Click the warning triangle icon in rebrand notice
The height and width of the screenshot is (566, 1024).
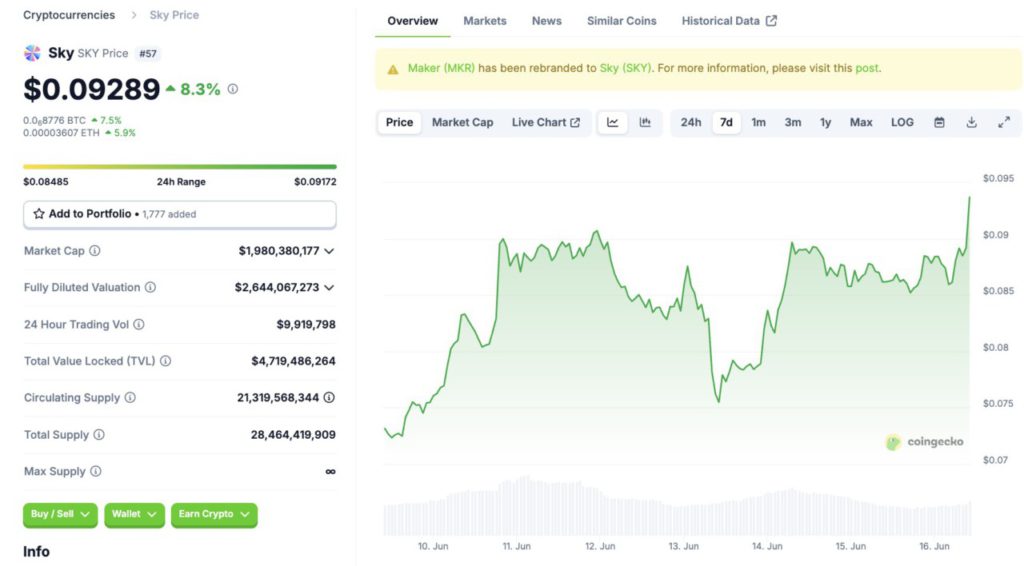(x=392, y=69)
